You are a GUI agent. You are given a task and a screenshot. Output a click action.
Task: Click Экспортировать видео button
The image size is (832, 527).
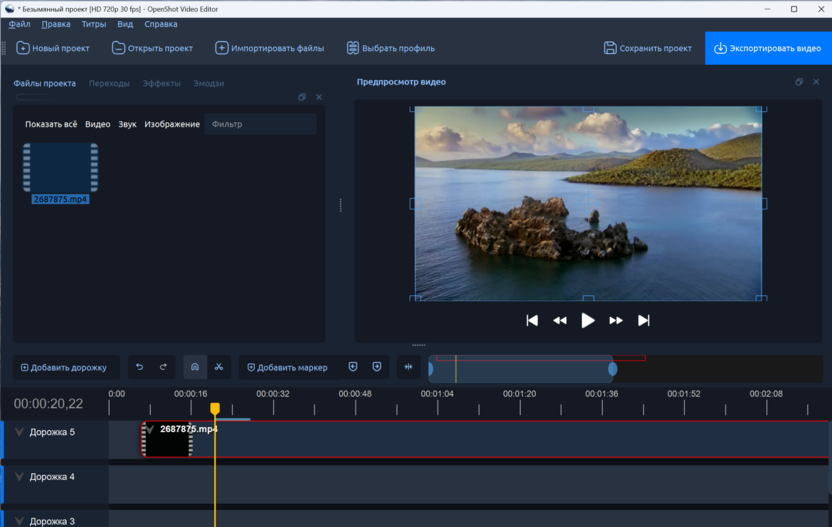(x=767, y=48)
